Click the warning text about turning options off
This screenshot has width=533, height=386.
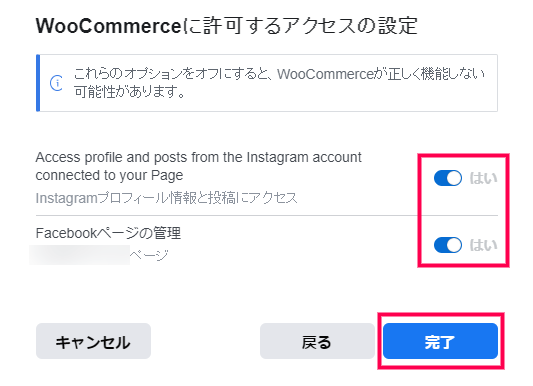tap(279, 83)
